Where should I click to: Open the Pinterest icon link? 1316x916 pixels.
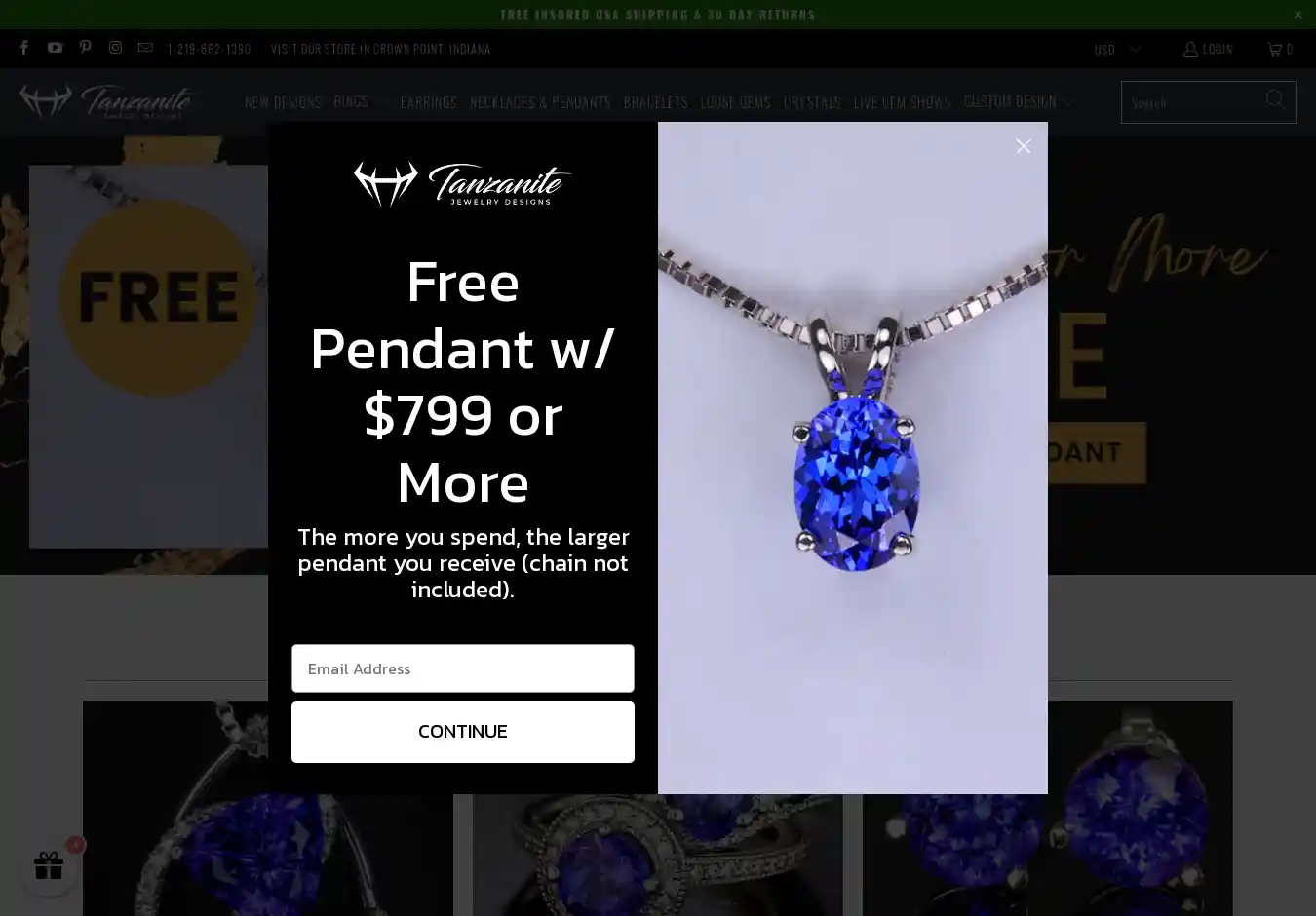(86, 48)
